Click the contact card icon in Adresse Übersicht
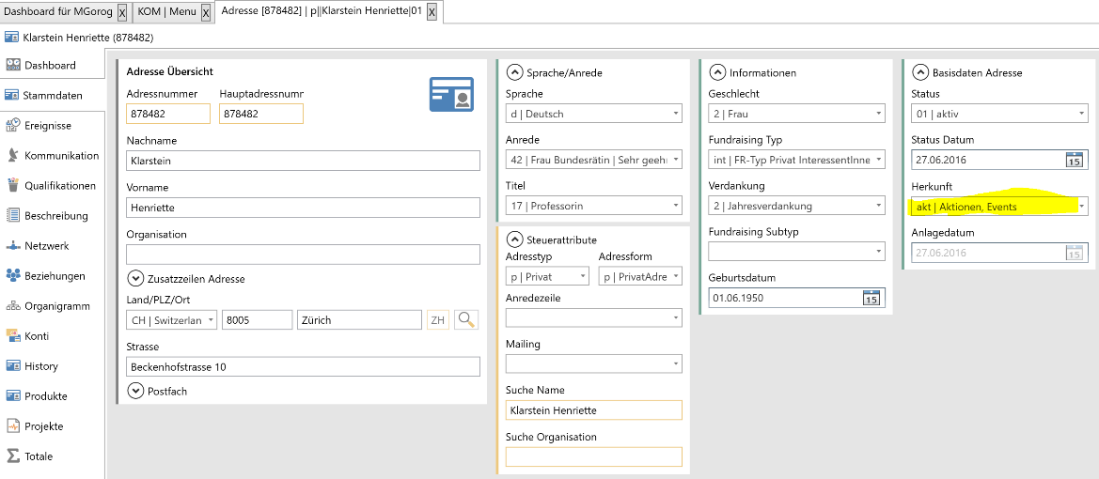1099x479 pixels. coord(451,94)
